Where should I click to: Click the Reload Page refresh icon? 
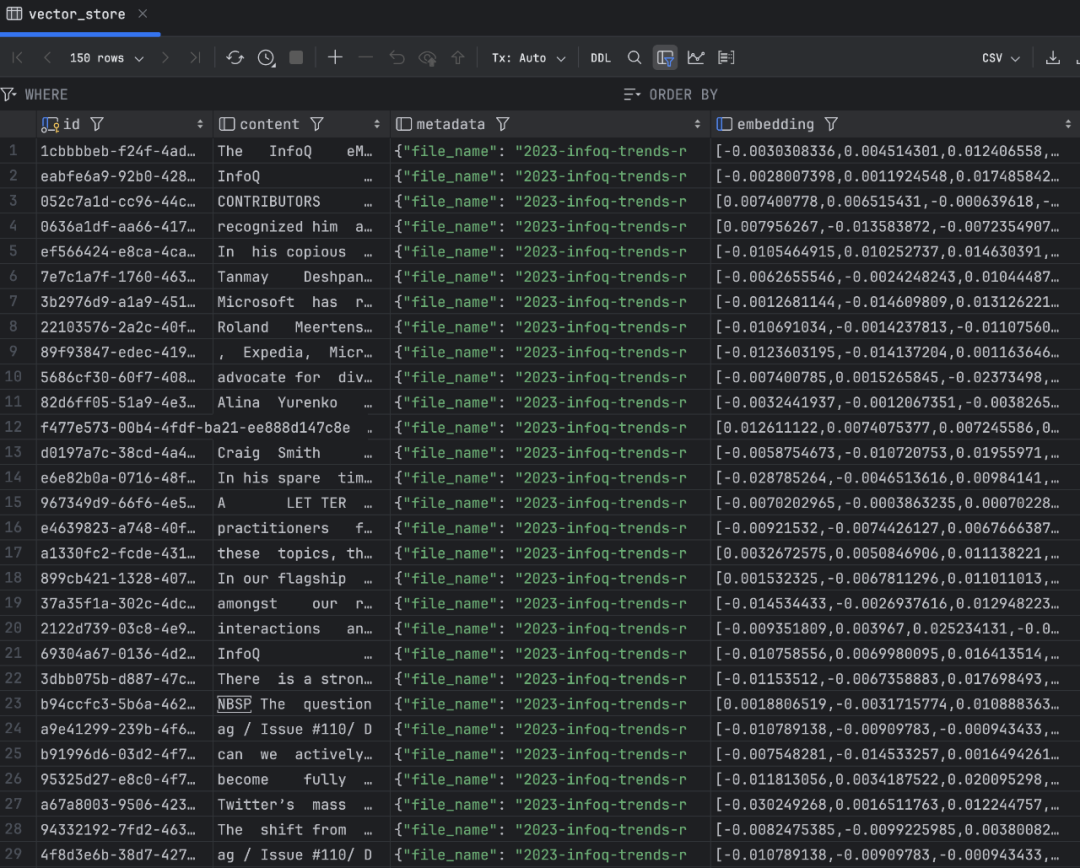coord(235,58)
